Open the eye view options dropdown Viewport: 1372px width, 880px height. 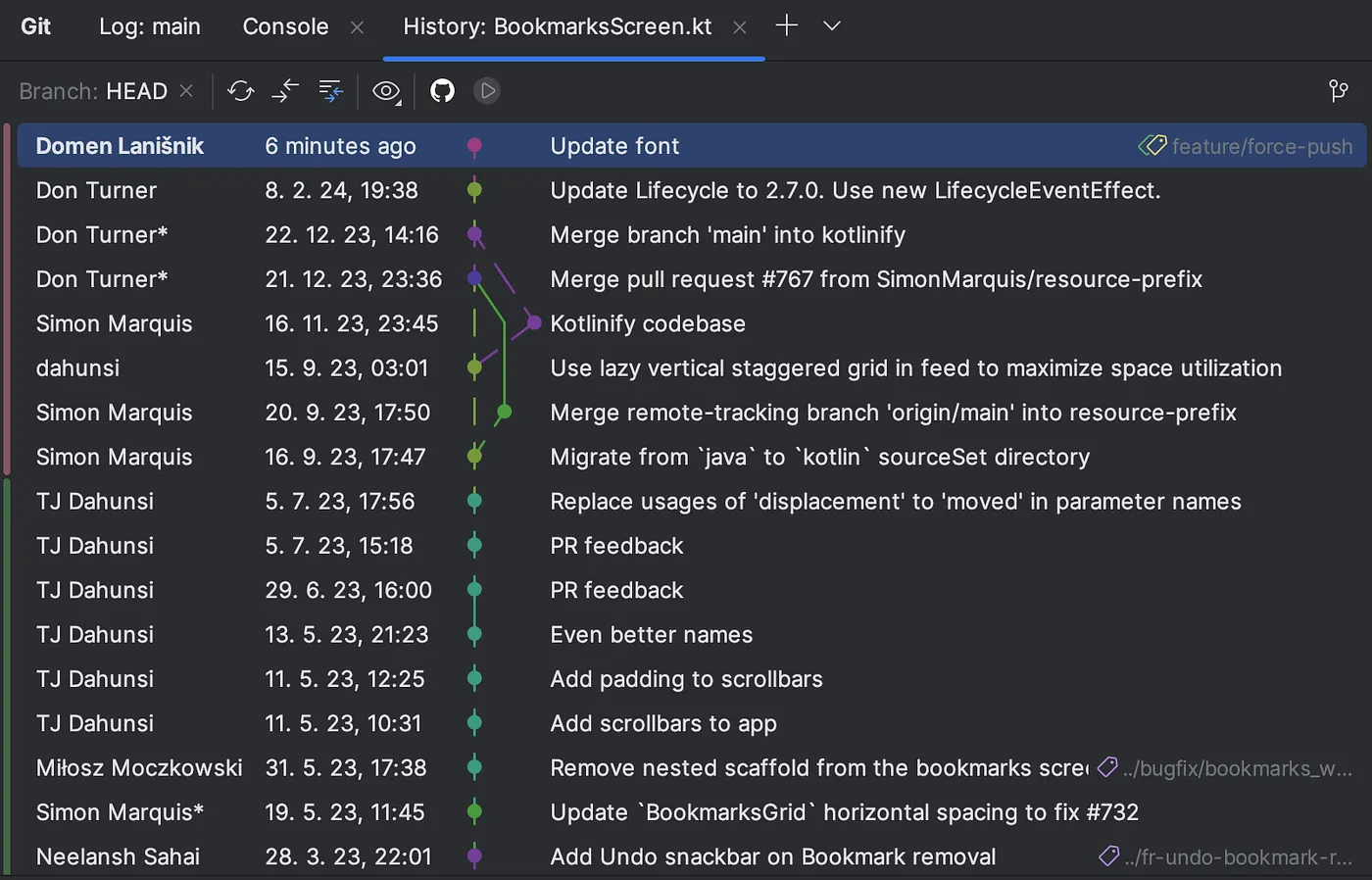pyautogui.click(x=387, y=91)
